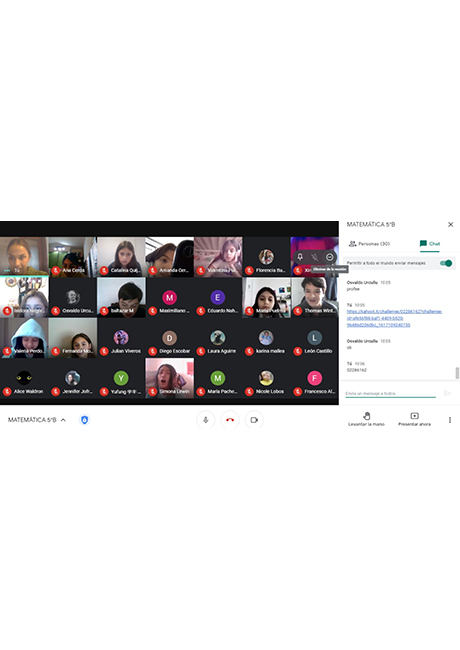
Task: Remove the hovered participant from meeting
Action: 329,257
